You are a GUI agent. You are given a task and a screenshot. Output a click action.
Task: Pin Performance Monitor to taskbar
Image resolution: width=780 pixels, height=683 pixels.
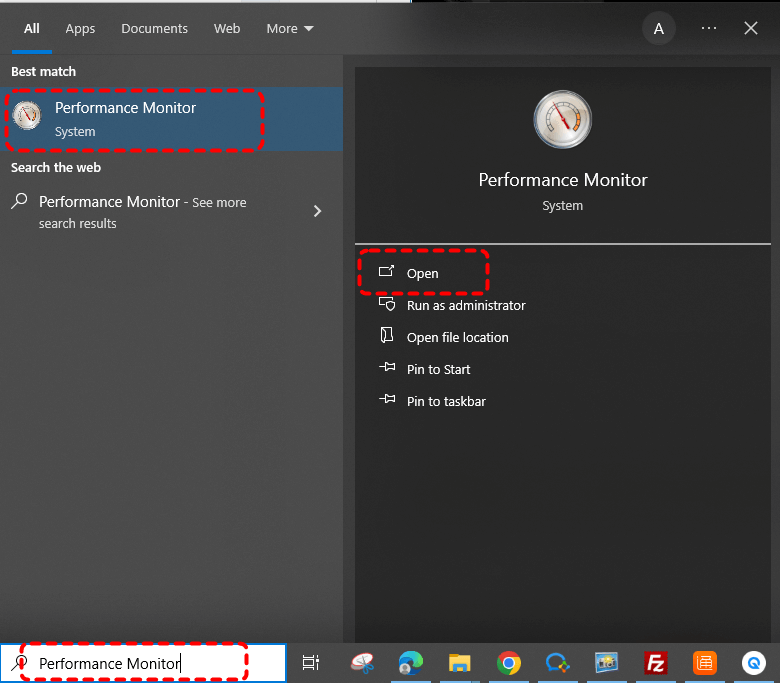pos(446,401)
